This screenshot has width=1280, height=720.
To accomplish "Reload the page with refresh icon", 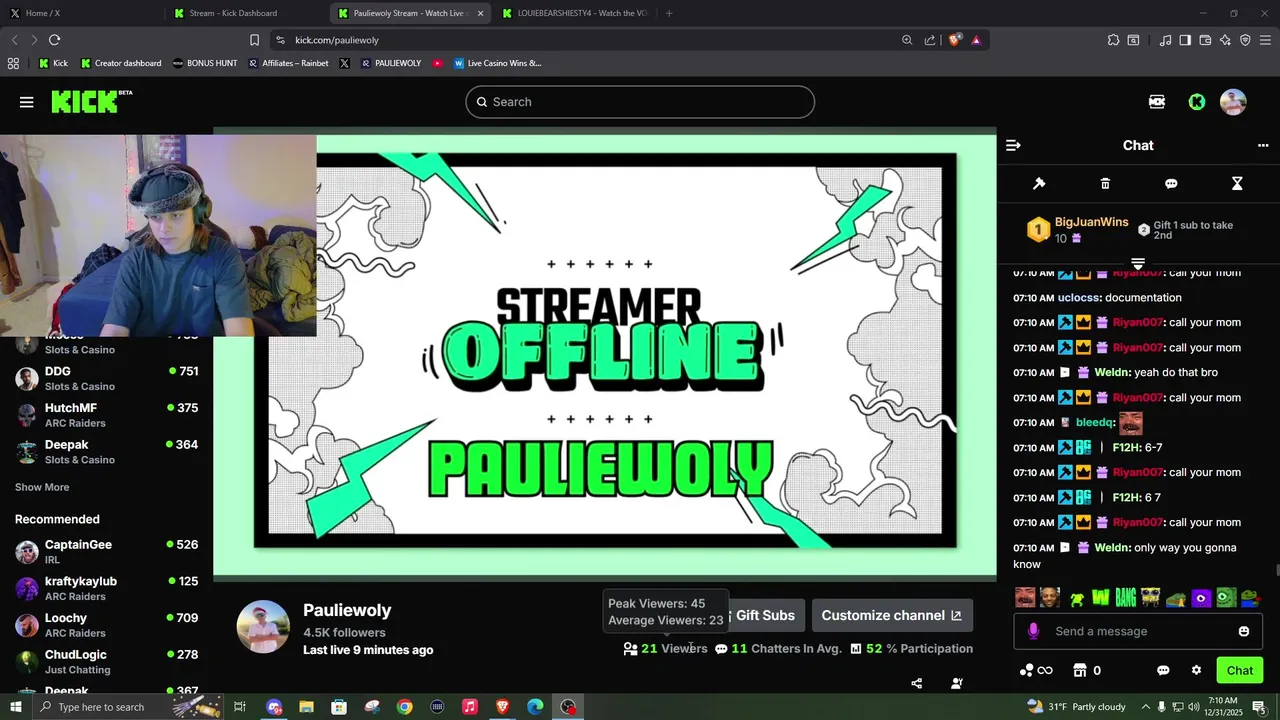I will [x=54, y=40].
